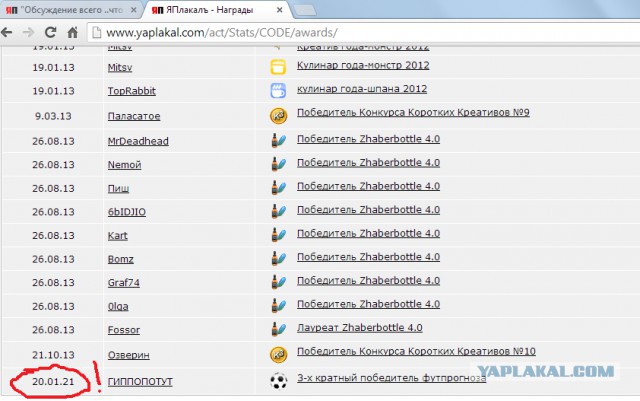Open user TopRabbit's profile link
640x401 pixels.
coord(131,91)
